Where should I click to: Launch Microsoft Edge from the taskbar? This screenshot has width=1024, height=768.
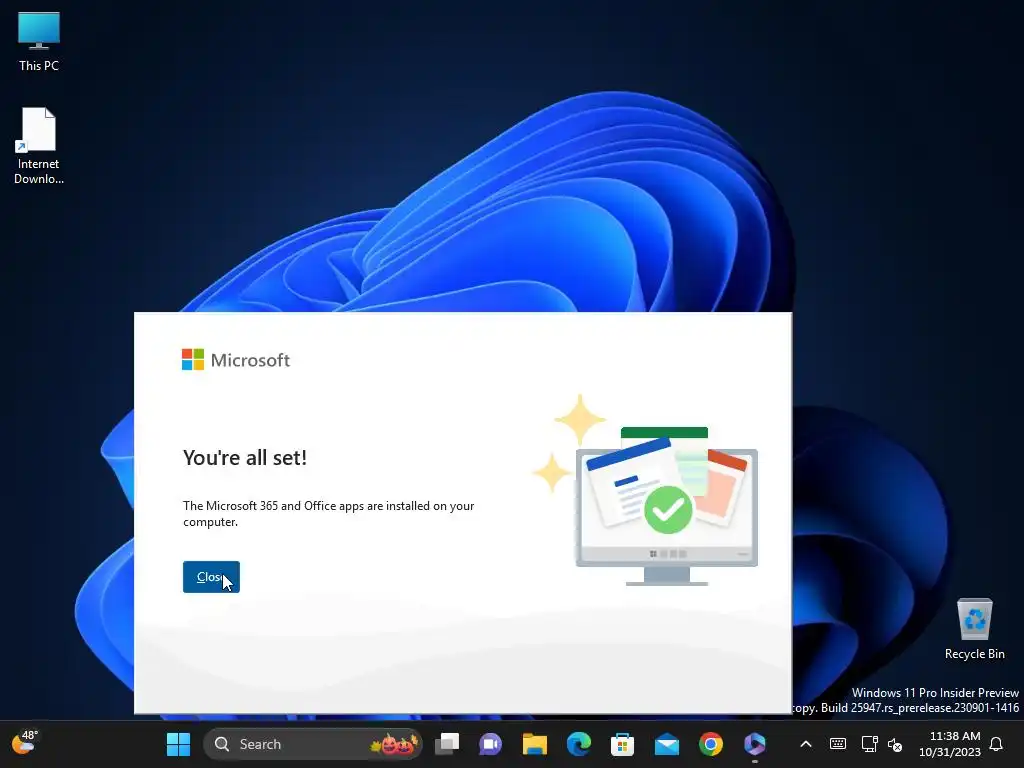pos(579,744)
